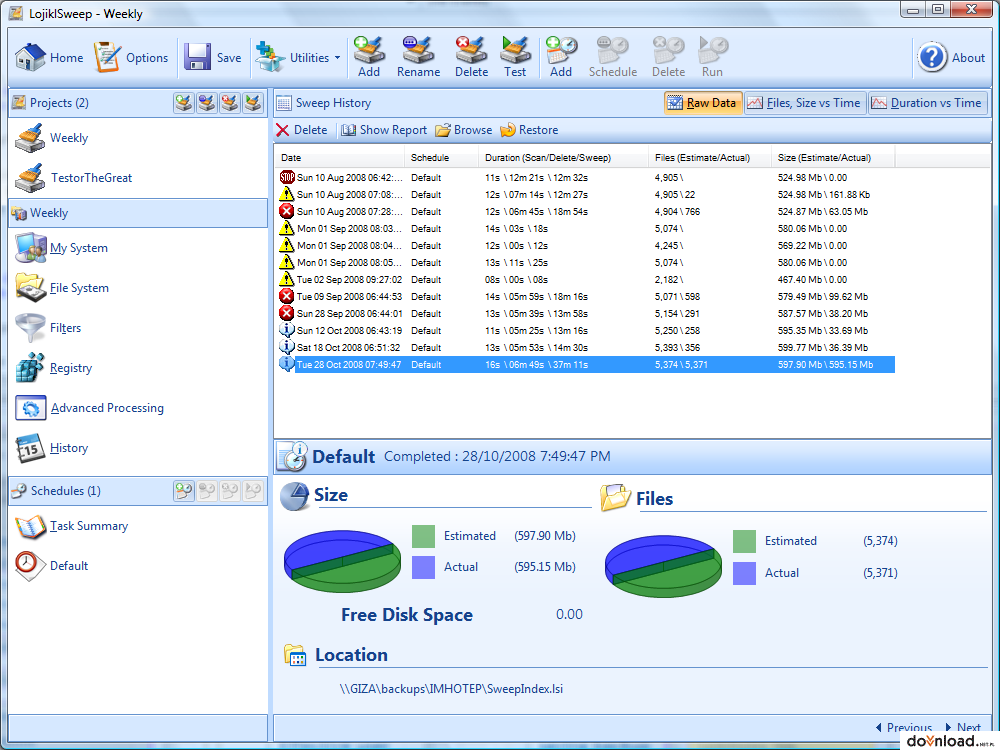The image size is (1000, 750).
Task: Switch to the Files, Size vs Time chart
Action: coord(805,103)
